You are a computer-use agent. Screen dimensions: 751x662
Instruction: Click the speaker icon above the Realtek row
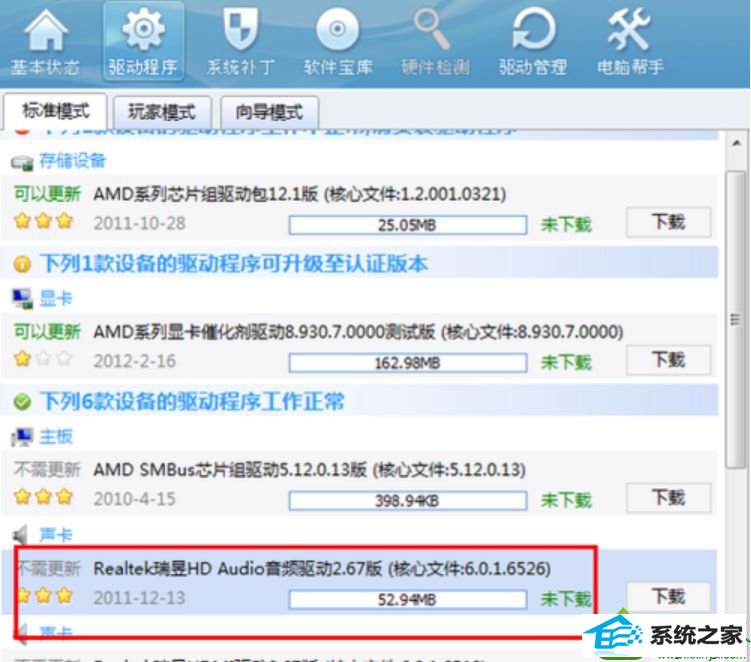click(20, 535)
